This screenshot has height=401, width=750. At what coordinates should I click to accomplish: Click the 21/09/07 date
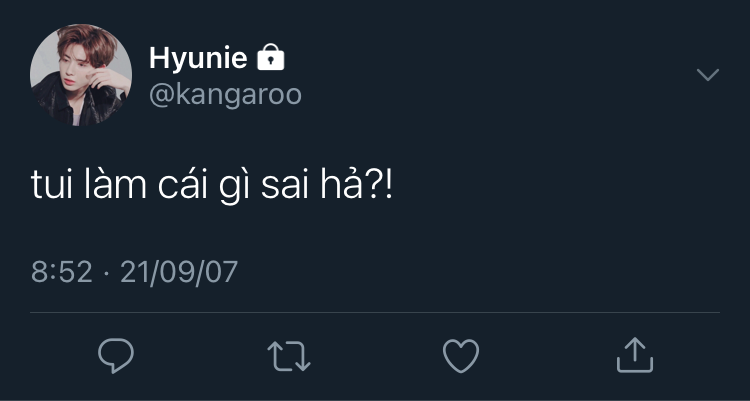179,272
